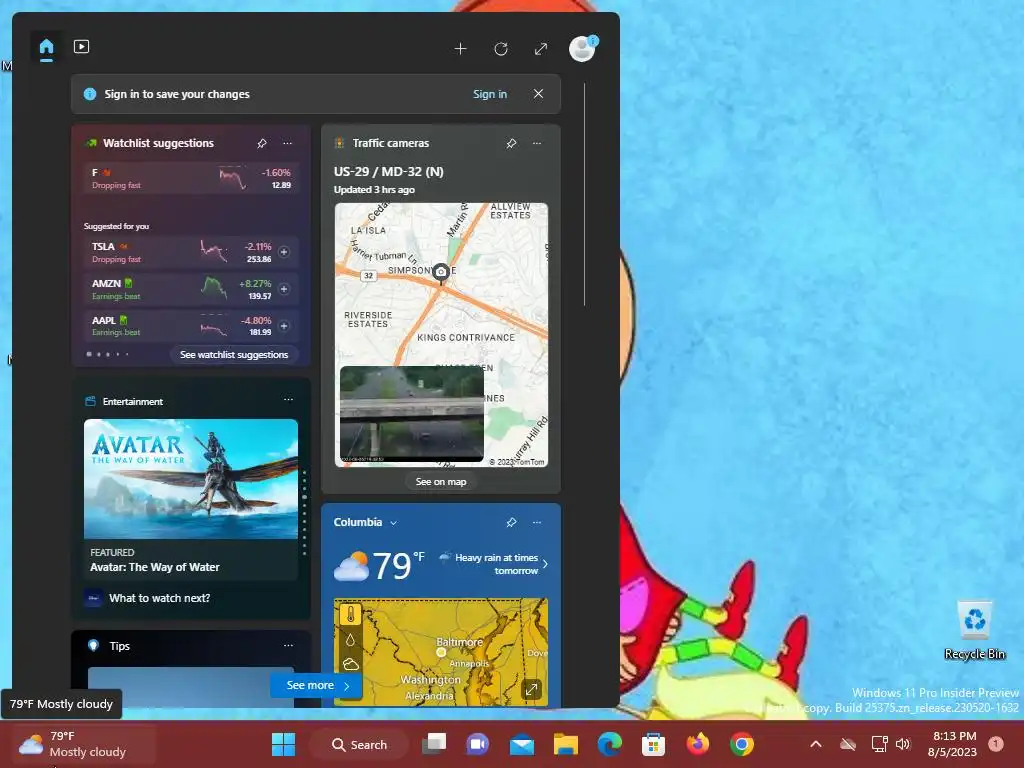Click the camera marker on the map

click(441, 272)
